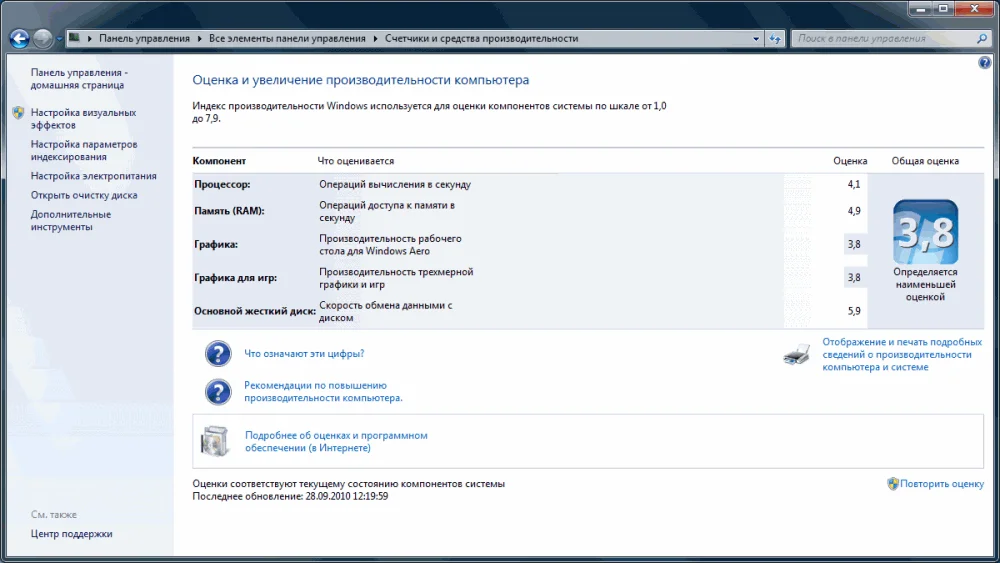Click the 'Что оценивается' column header
The image size is (1000, 563).
[356, 161]
